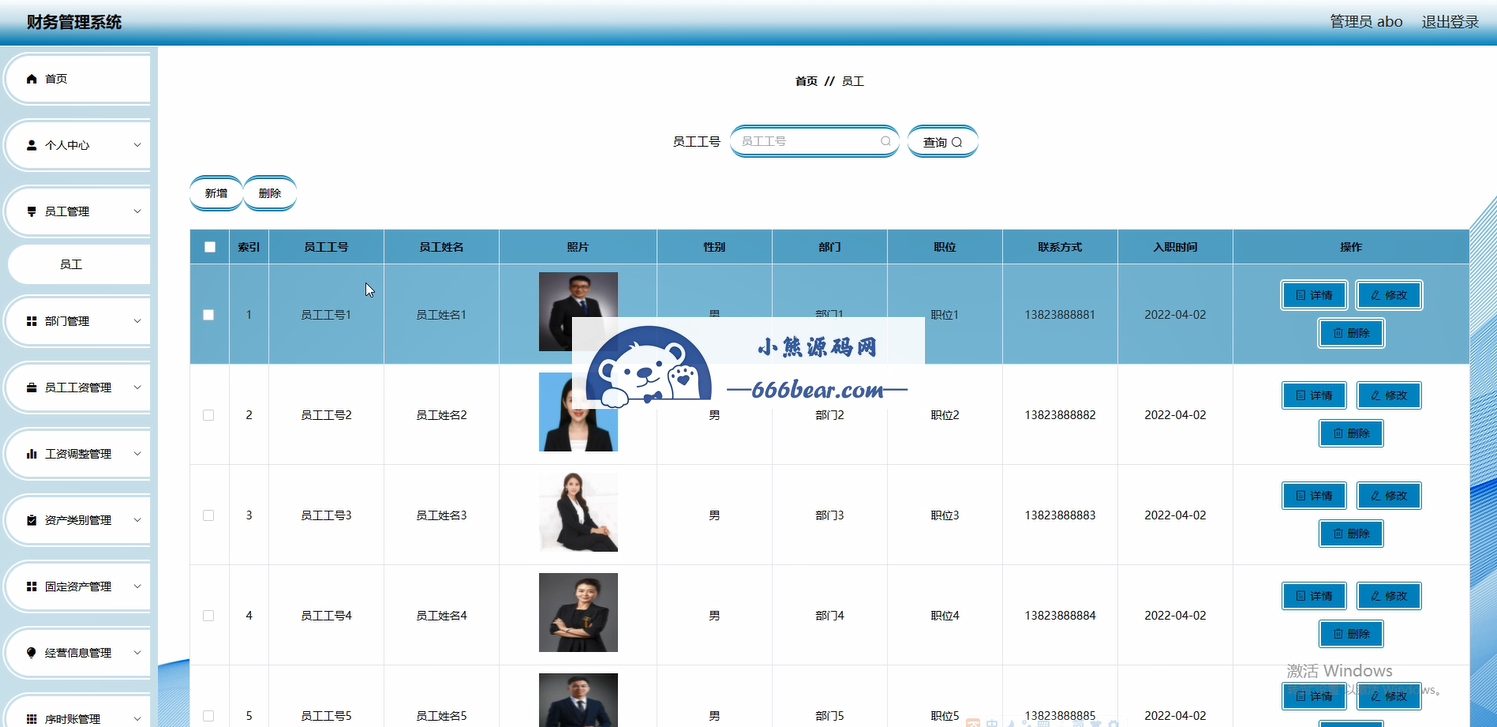The height and width of the screenshot is (727, 1497).
Task: Check the checkbox for row 员工工号4
Action: 208,616
